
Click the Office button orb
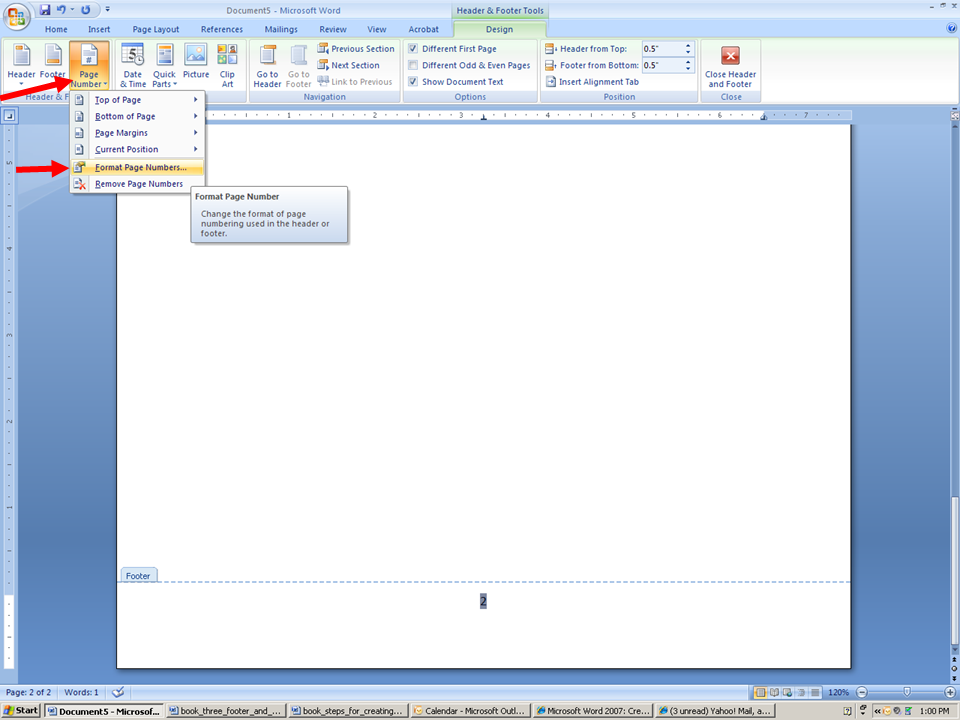[x=17, y=17]
